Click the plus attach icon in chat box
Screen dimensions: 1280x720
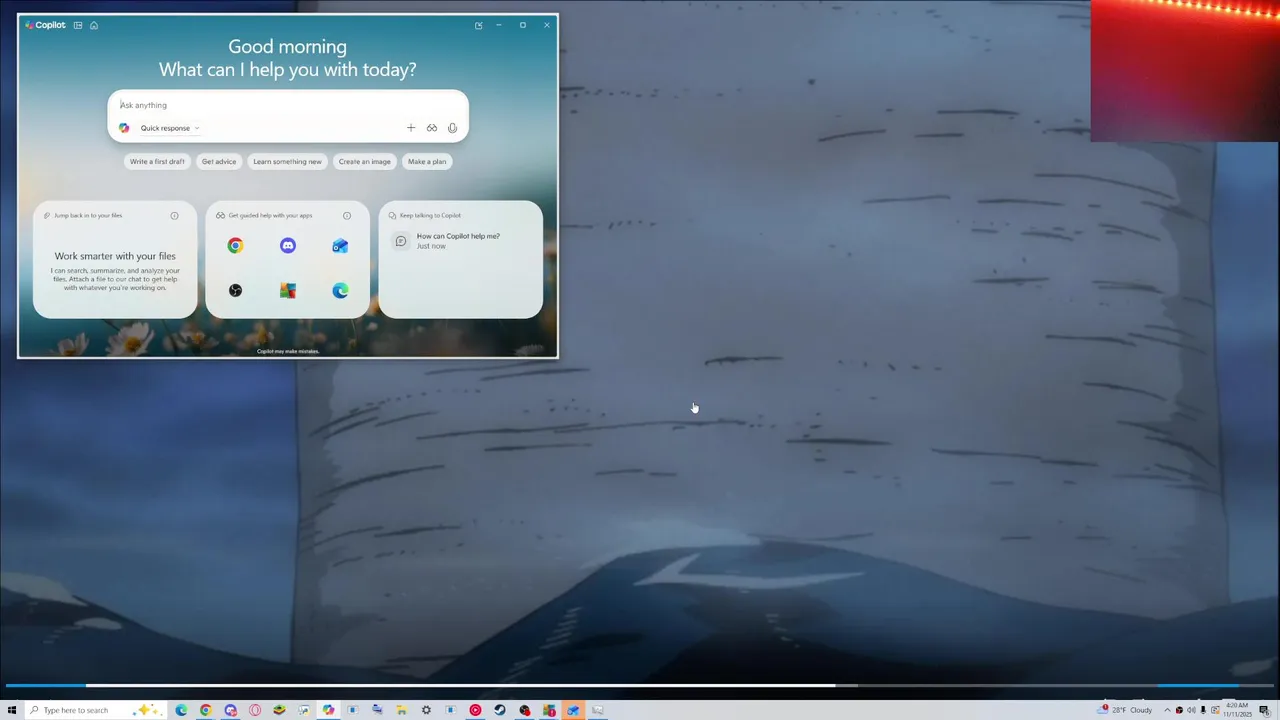[410, 128]
